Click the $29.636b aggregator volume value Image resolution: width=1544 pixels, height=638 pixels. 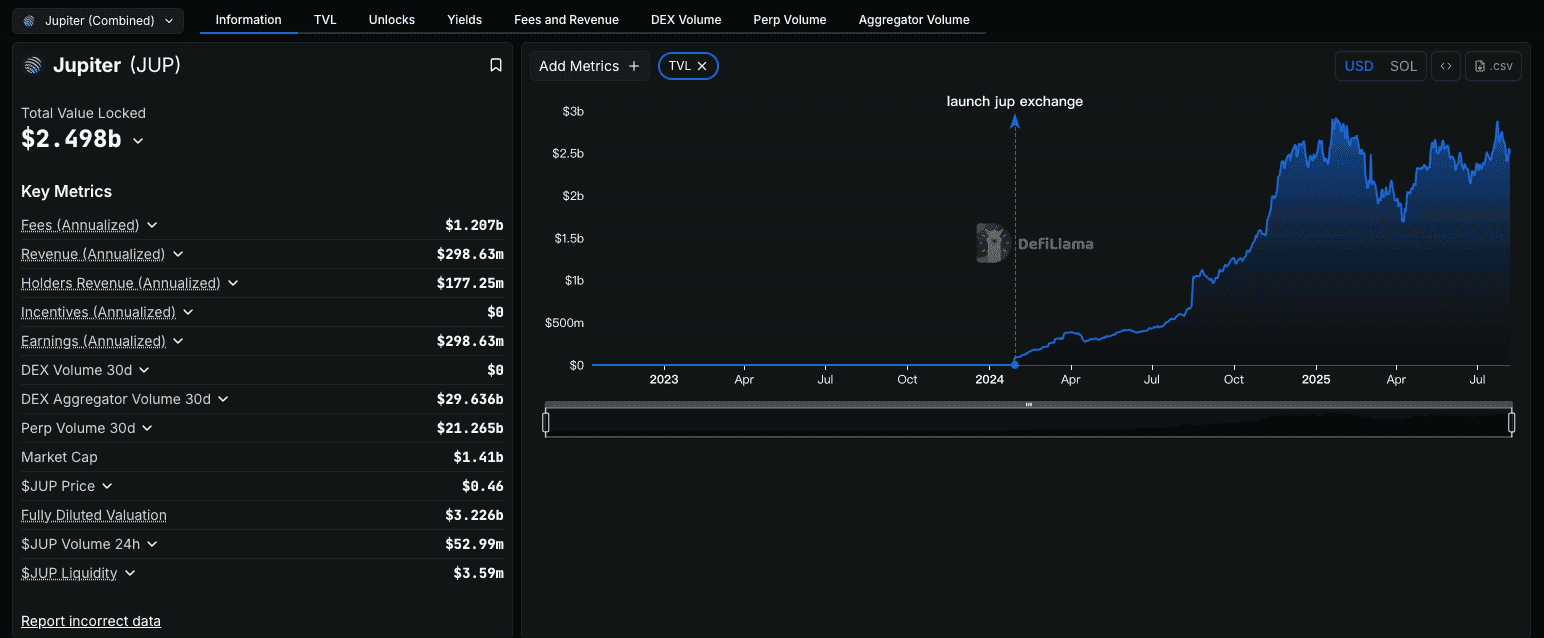point(470,399)
